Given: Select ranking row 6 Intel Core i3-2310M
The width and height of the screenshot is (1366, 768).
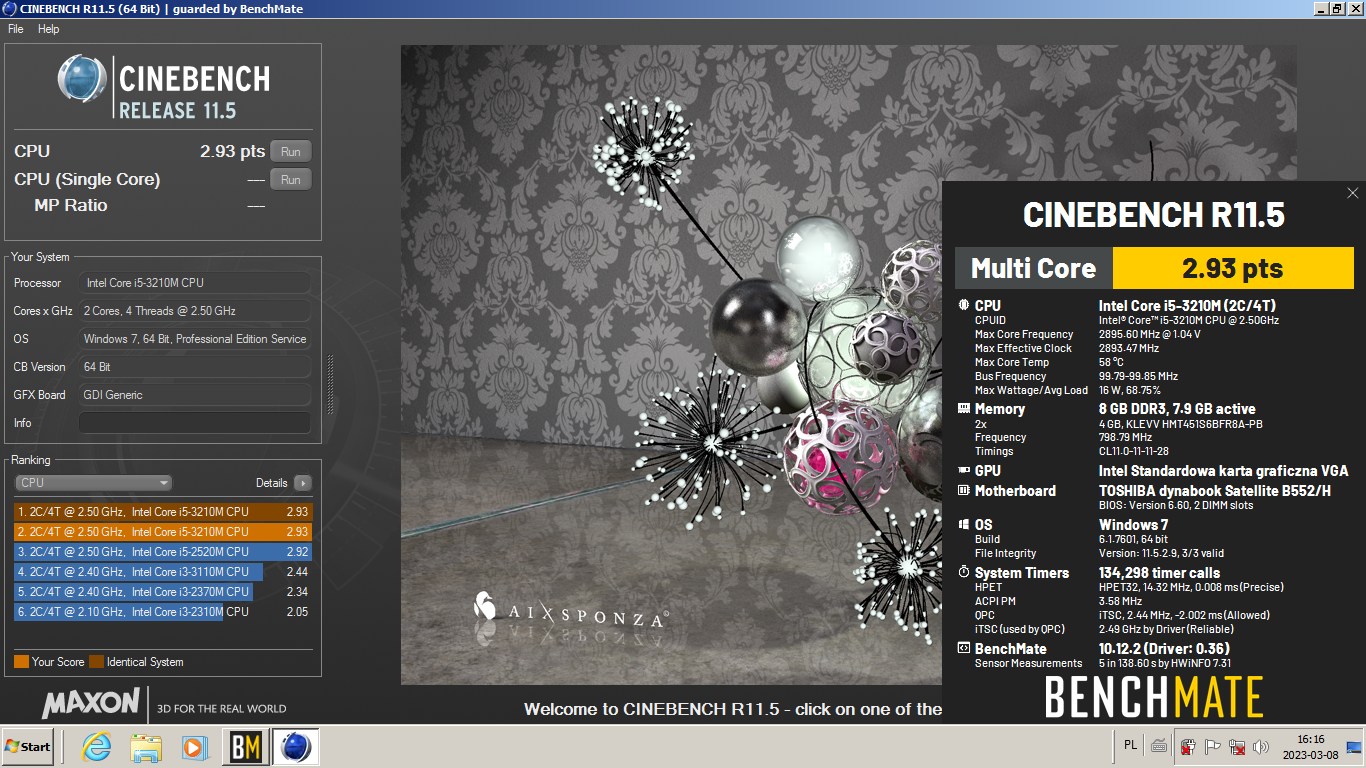Looking at the screenshot, I should pyautogui.click(x=163, y=612).
